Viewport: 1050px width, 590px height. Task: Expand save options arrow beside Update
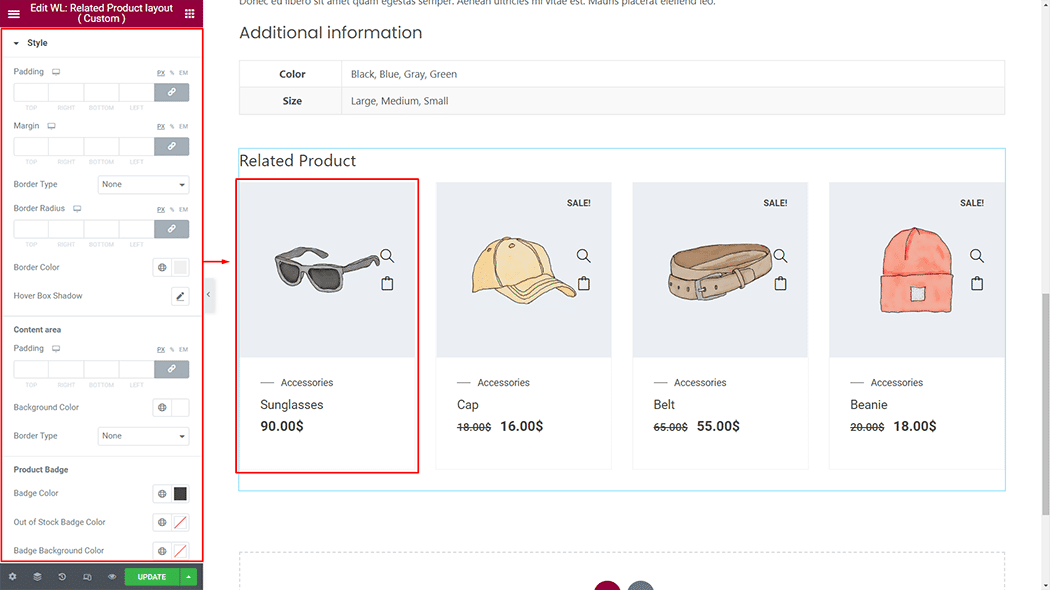click(x=189, y=577)
